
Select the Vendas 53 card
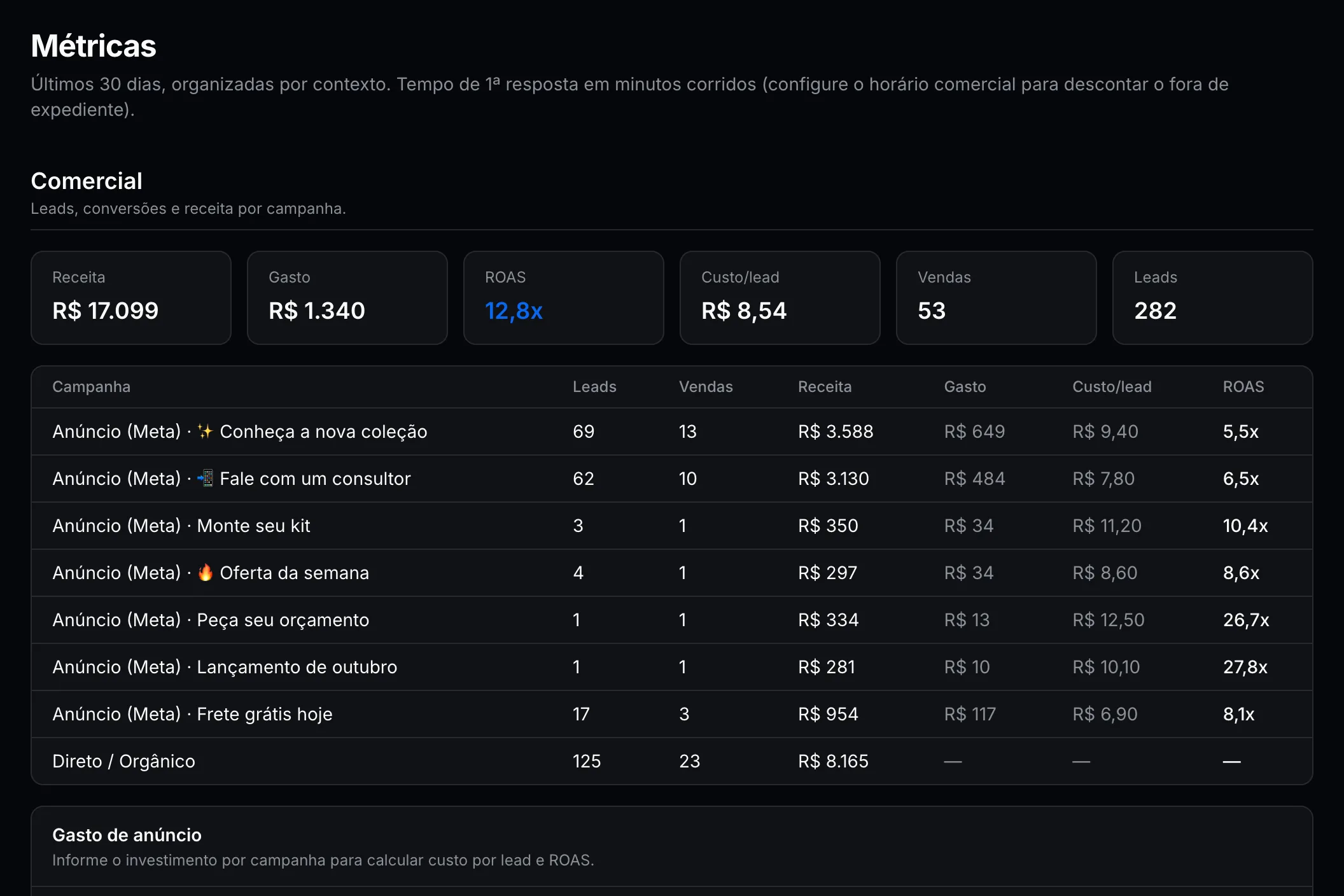tap(997, 298)
